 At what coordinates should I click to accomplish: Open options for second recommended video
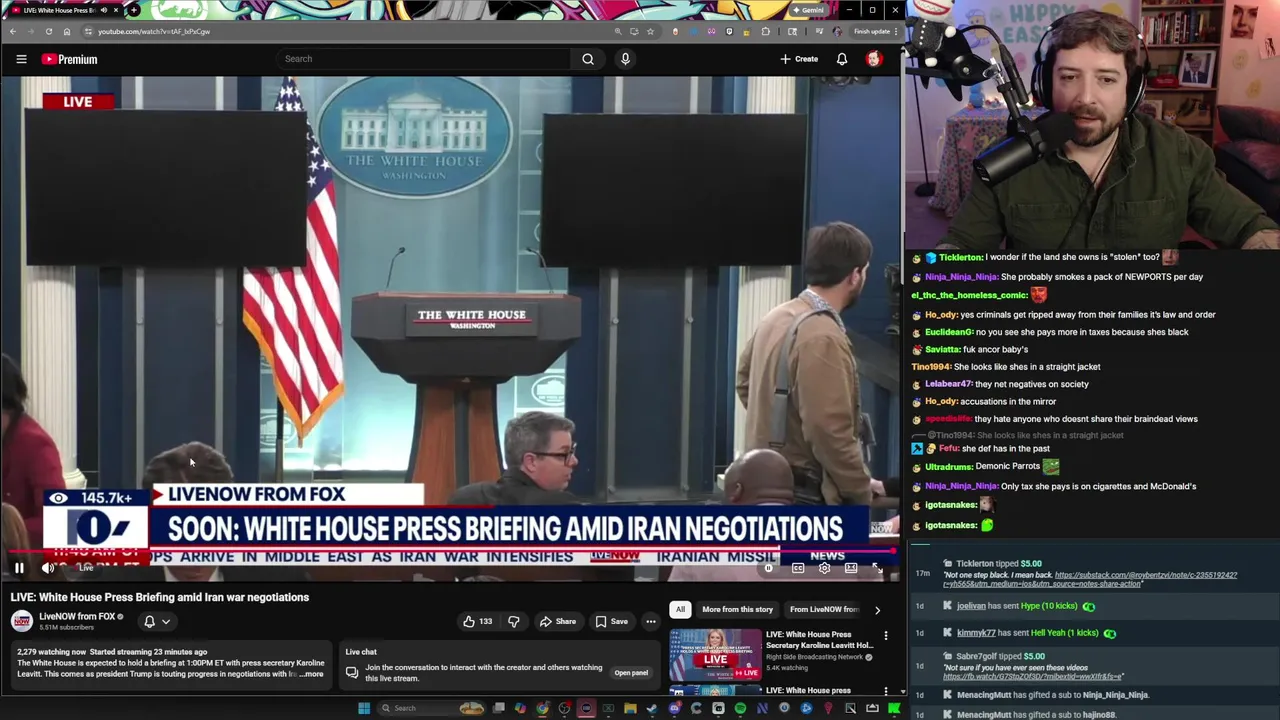(x=885, y=691)
